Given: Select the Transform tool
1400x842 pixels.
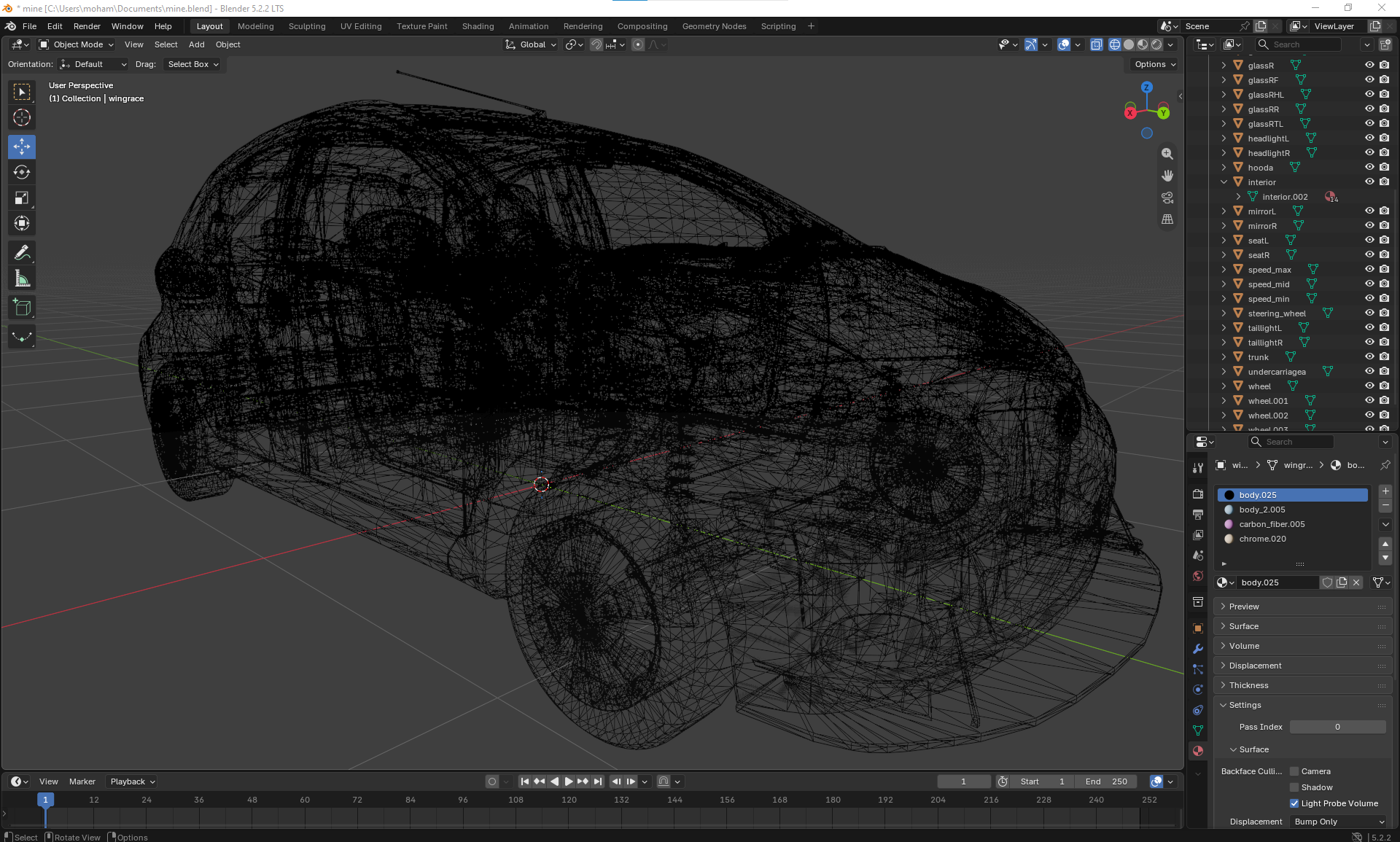Looking at the screenshot, I should [x=22, y=223].
